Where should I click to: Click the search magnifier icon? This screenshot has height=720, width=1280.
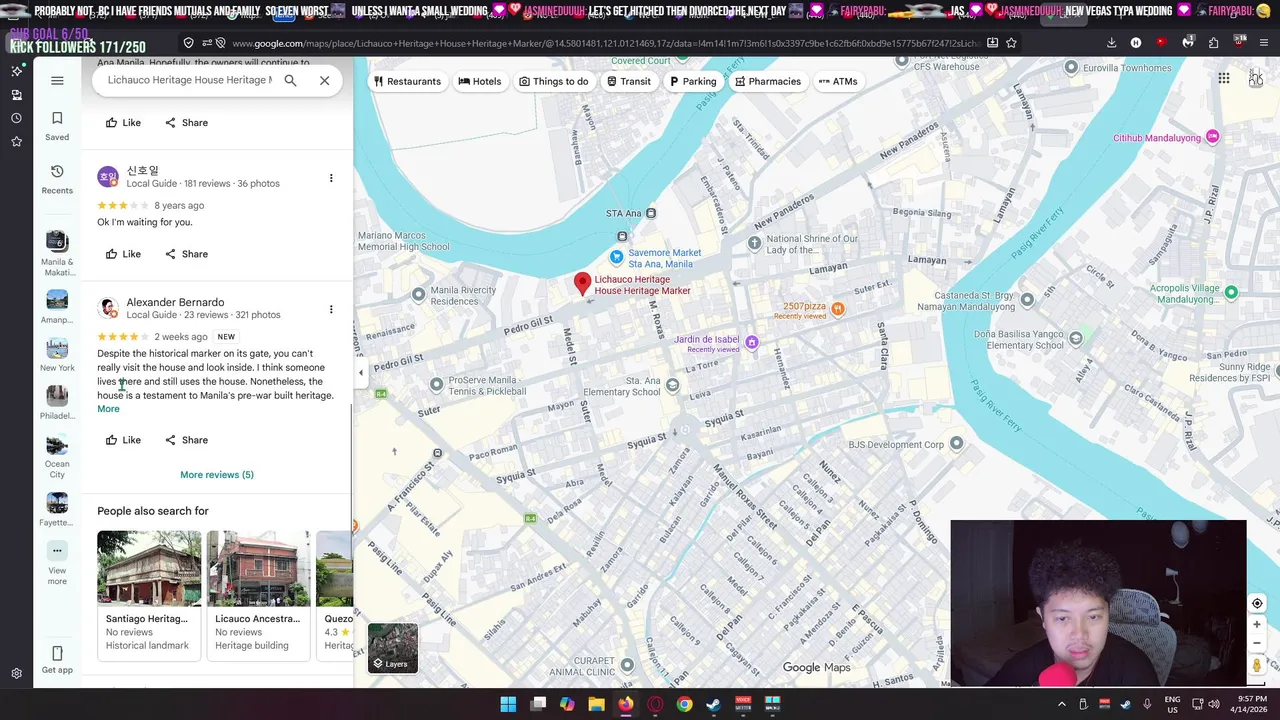[x=290, y=80]
